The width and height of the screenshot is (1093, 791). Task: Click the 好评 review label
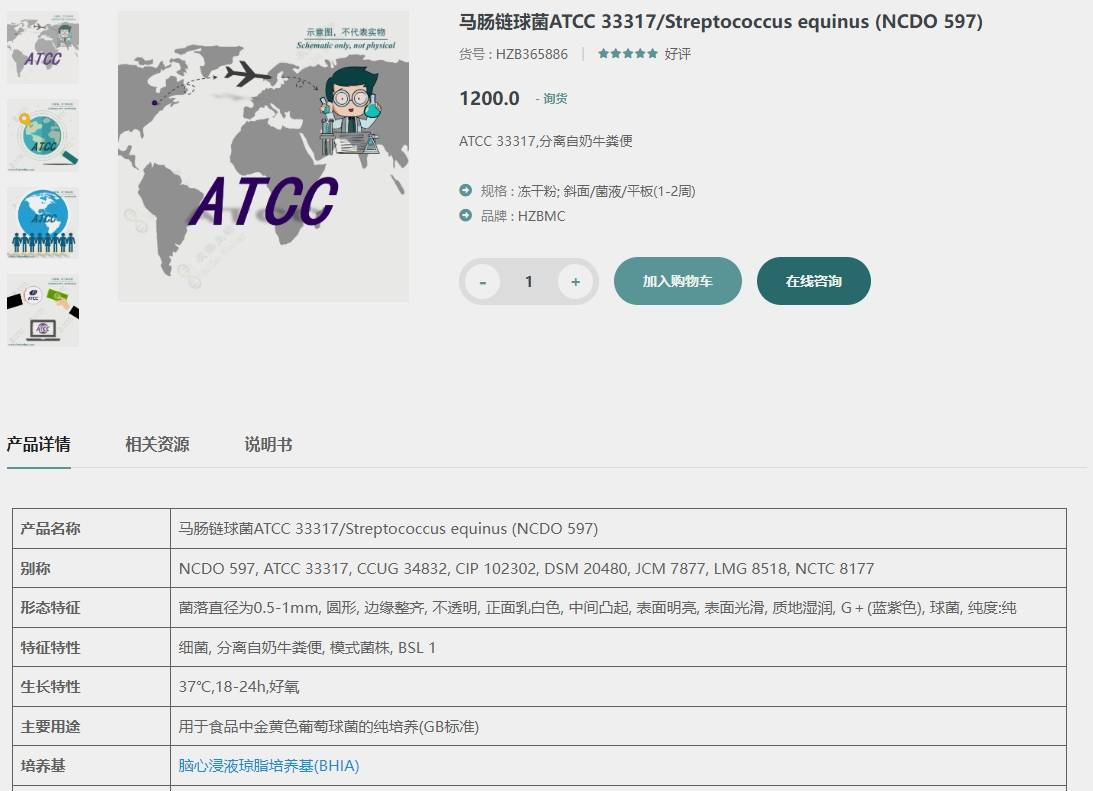(x=678, y=54)
